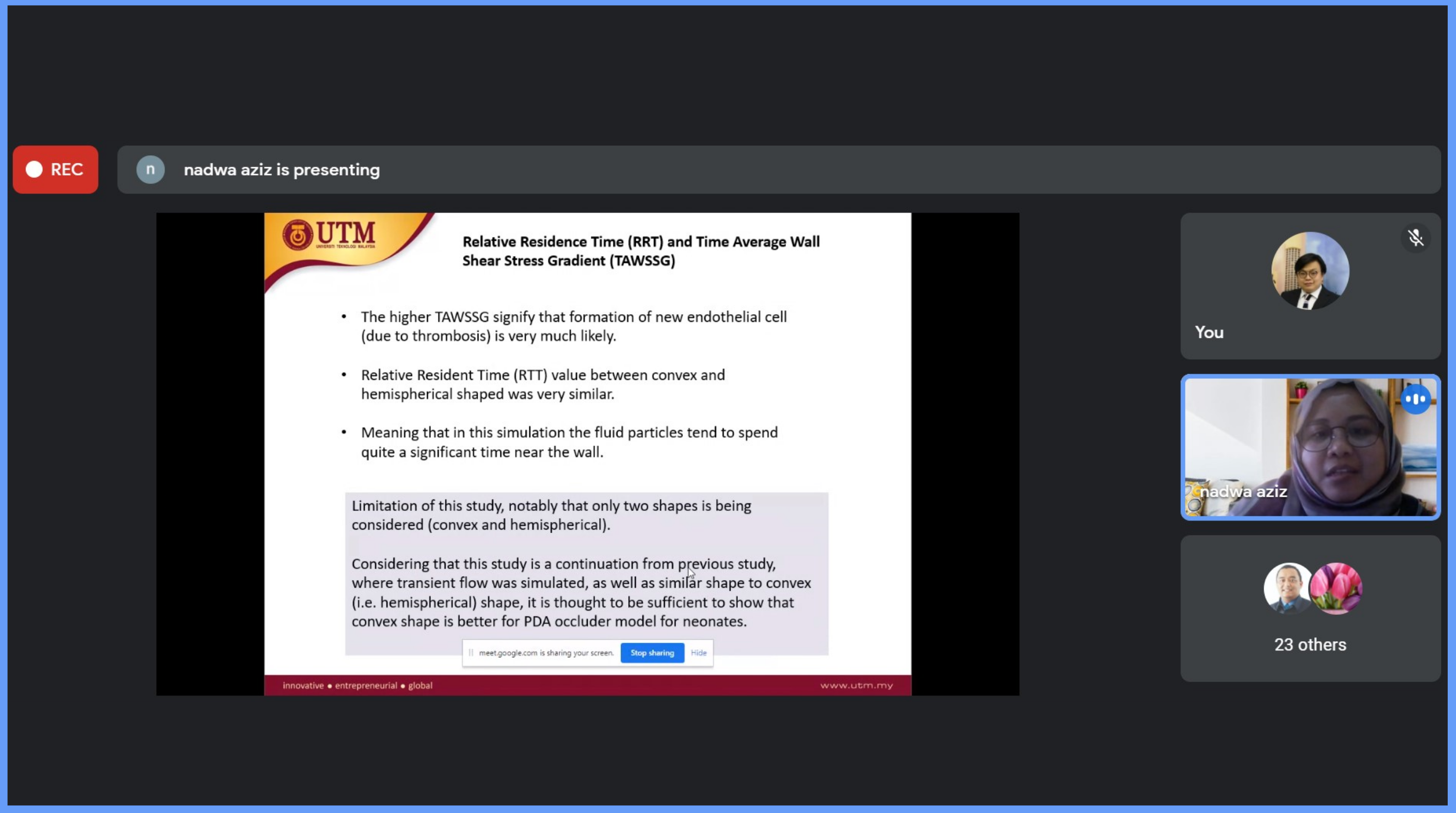The image size is (1456, 813).
Task: Click your profile picture in the You tile
Action: click(x=1310, y=271)
